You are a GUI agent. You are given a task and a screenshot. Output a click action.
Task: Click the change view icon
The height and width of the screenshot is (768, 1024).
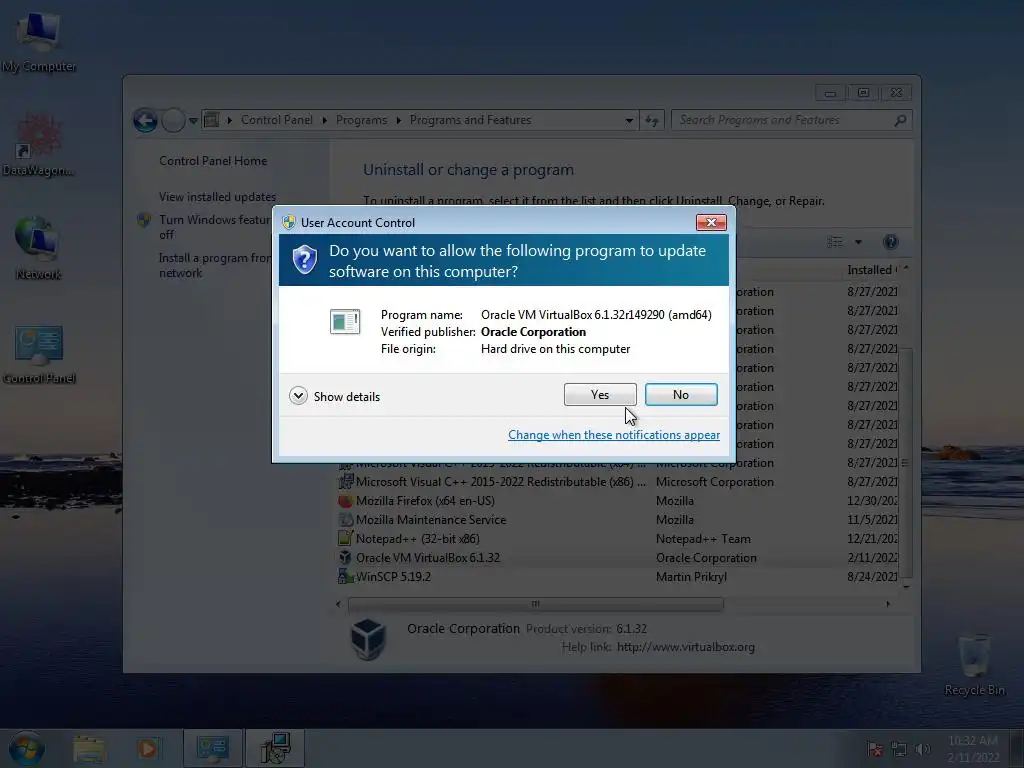(835, 242)
